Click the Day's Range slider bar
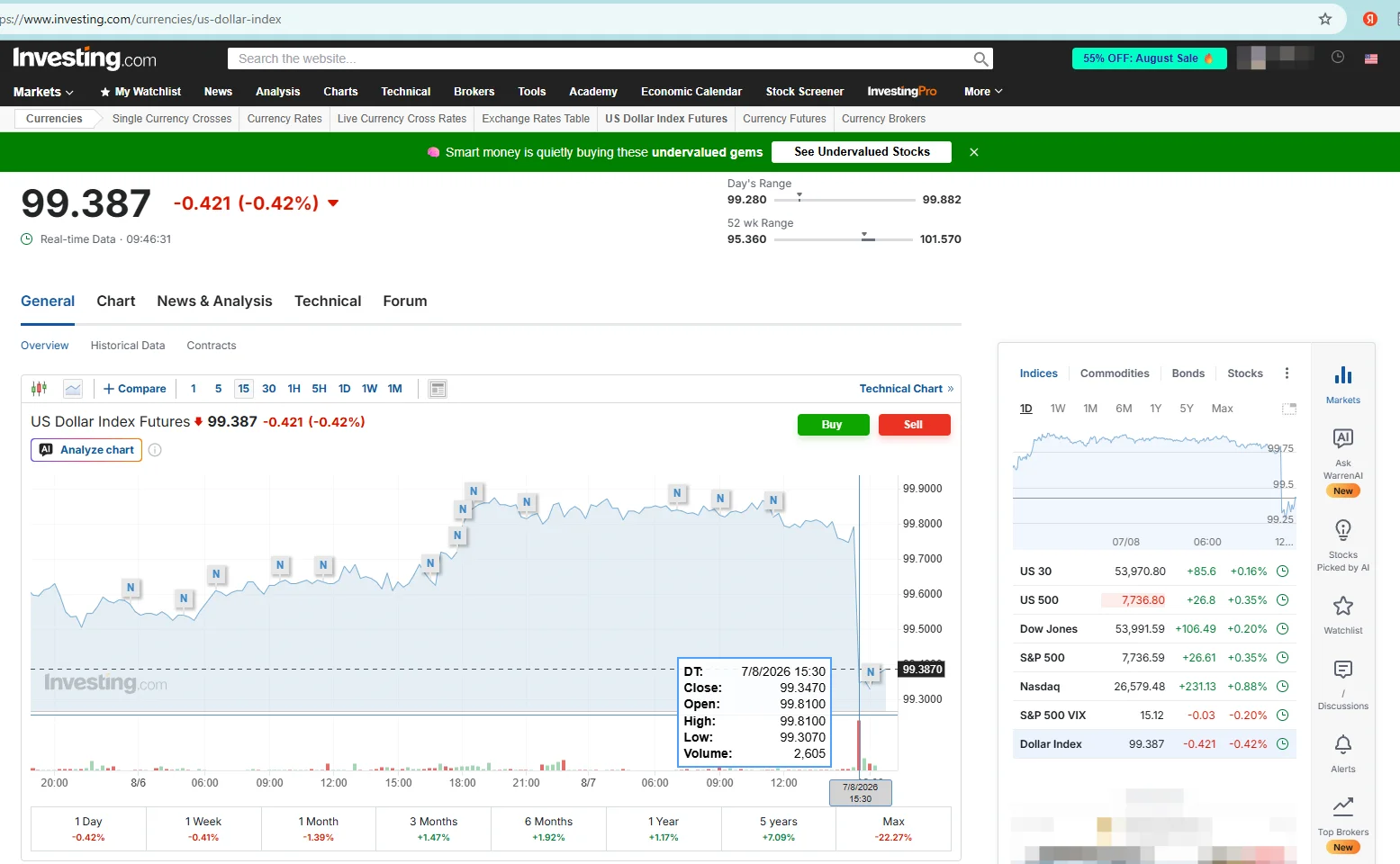The width and height of the screenshot is (1400, 864). pyautogui.click(x=845, y=200)
